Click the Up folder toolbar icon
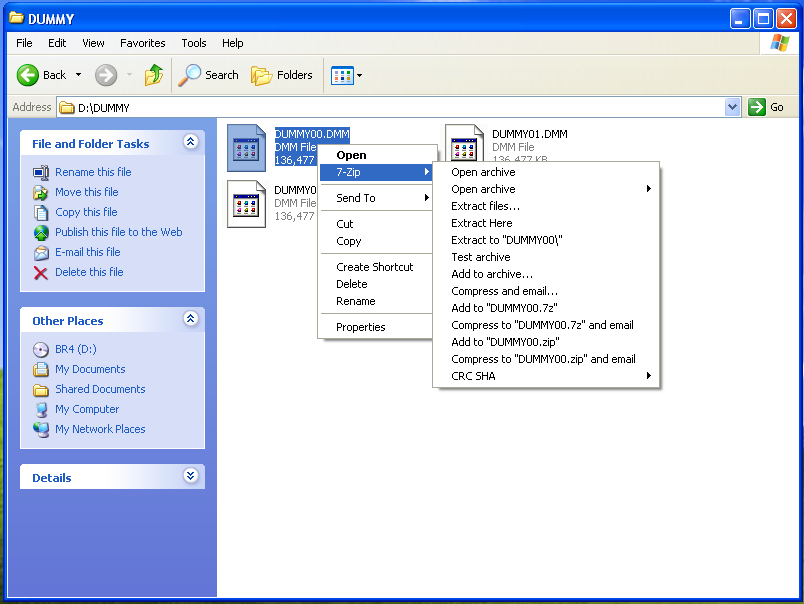Screen dimensions: 804x604 coord(153,75)
